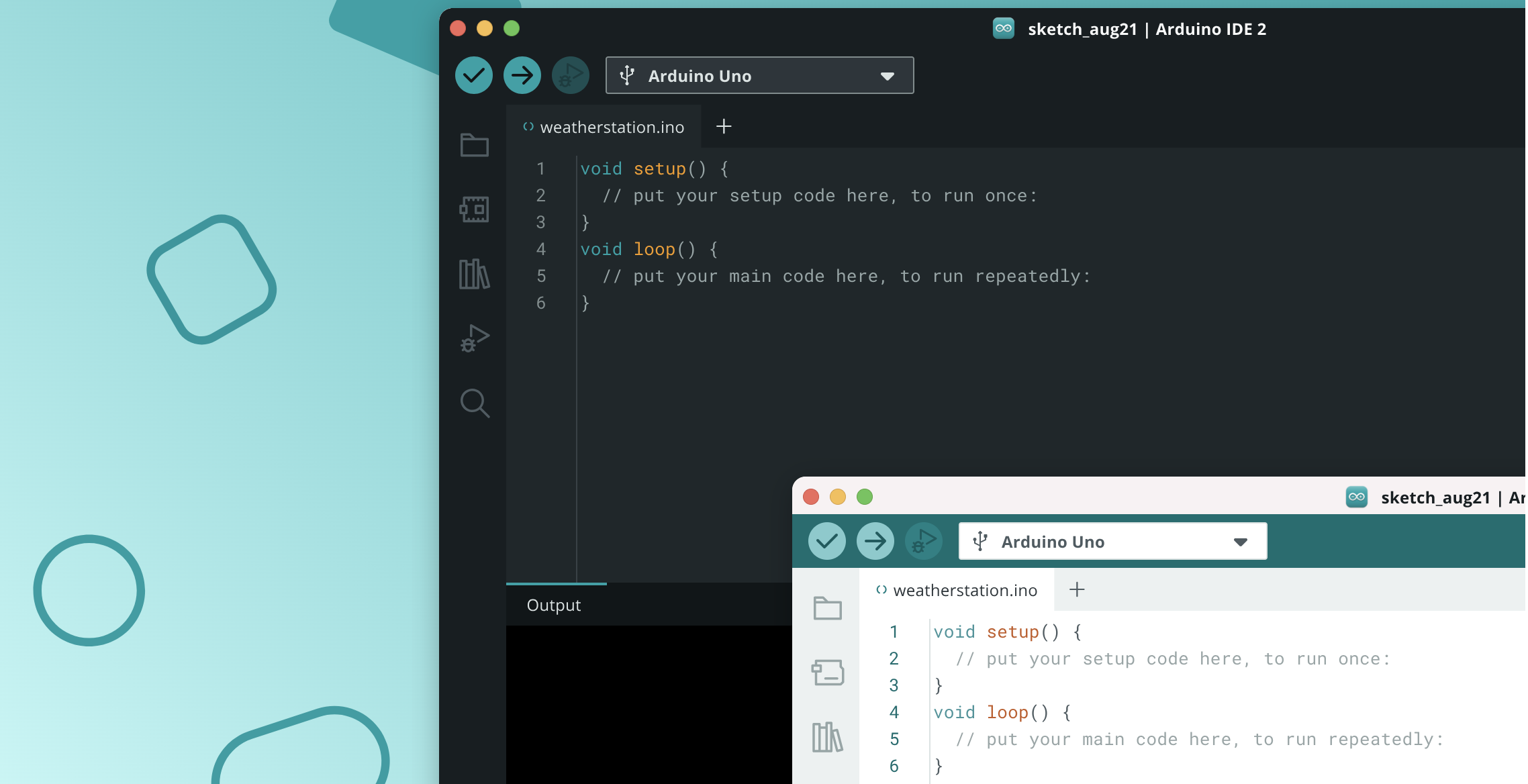Open Boards Manager in light sidebar
1528x784 pixels.
828,673
